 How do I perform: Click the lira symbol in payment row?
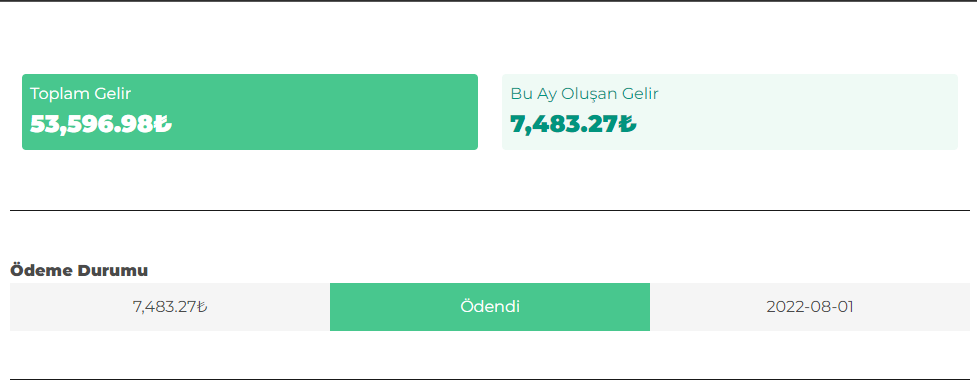pyautogui.click(x=202, y=307)
